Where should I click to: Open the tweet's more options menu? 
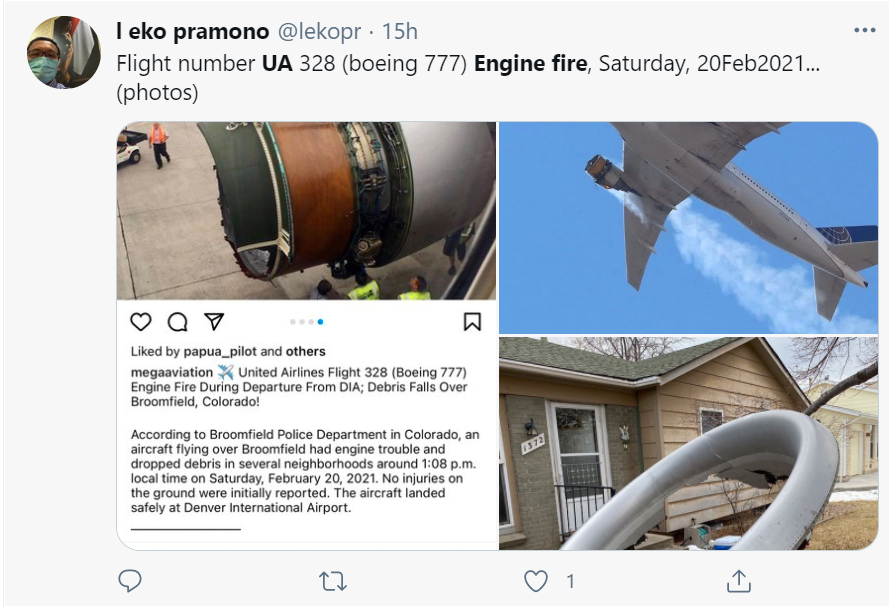pyautogui.click(x=865, y=30)
